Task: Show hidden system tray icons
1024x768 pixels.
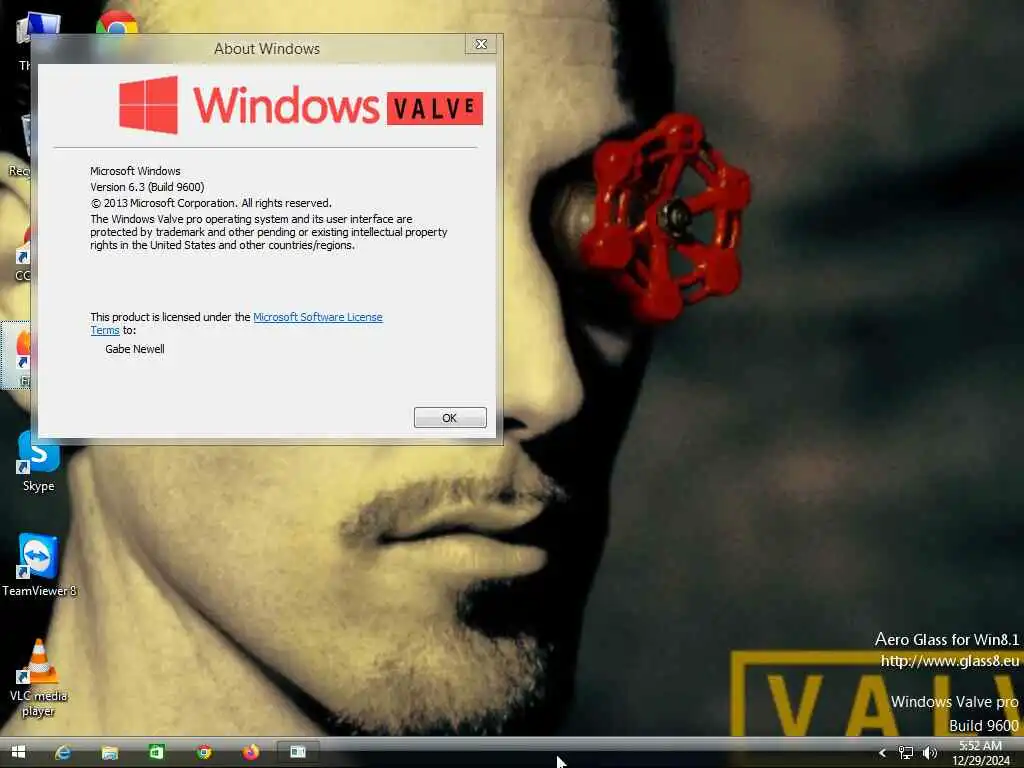Action: pyautogui.click(x=882, y=753)
